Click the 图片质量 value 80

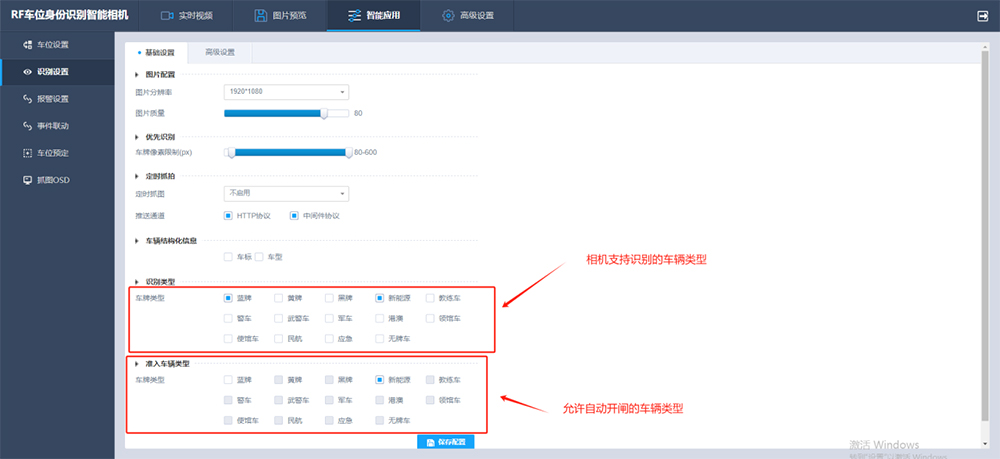tap(358, 113)
